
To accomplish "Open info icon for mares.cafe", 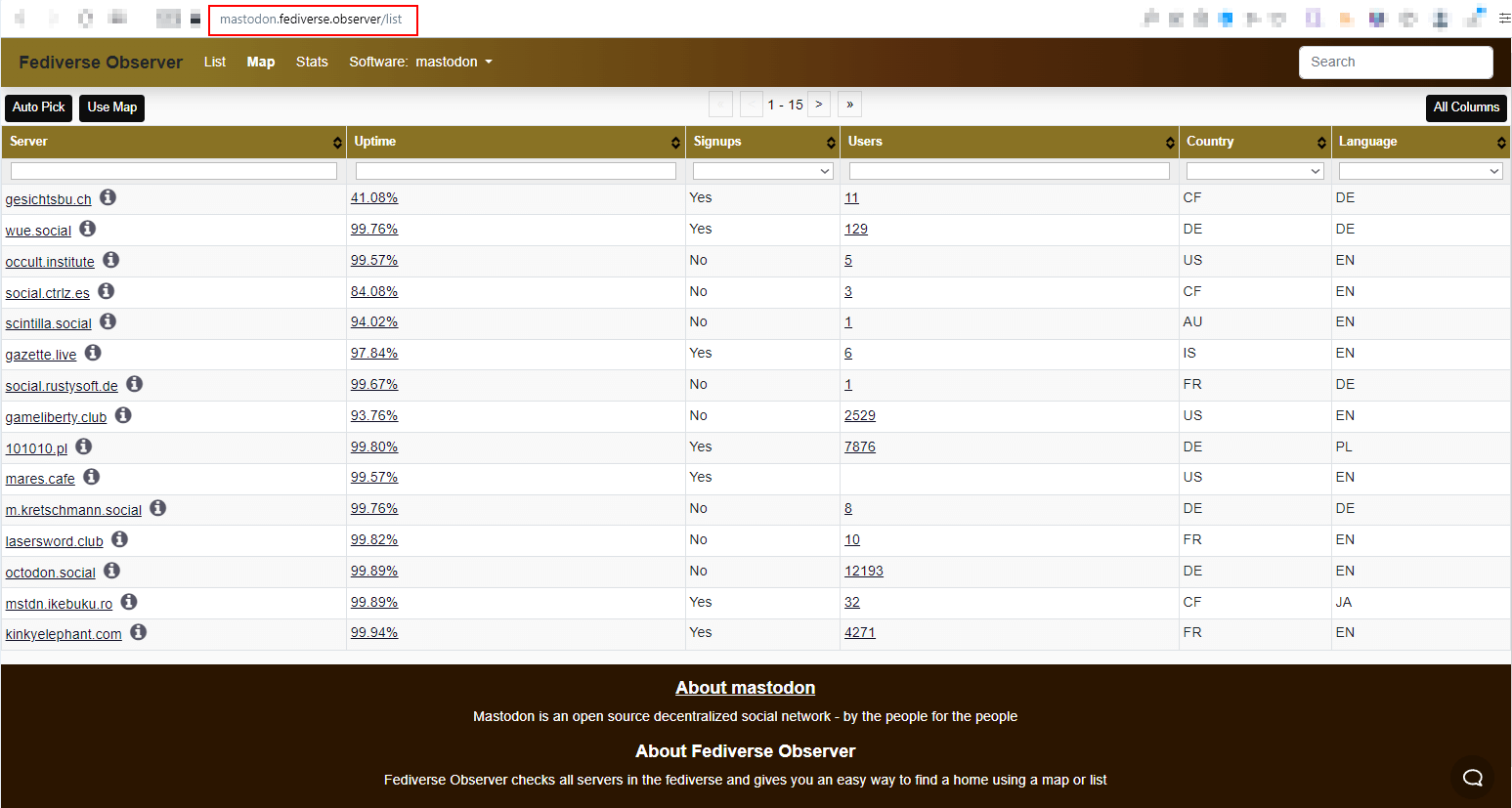I will click(x=92, y=477).
